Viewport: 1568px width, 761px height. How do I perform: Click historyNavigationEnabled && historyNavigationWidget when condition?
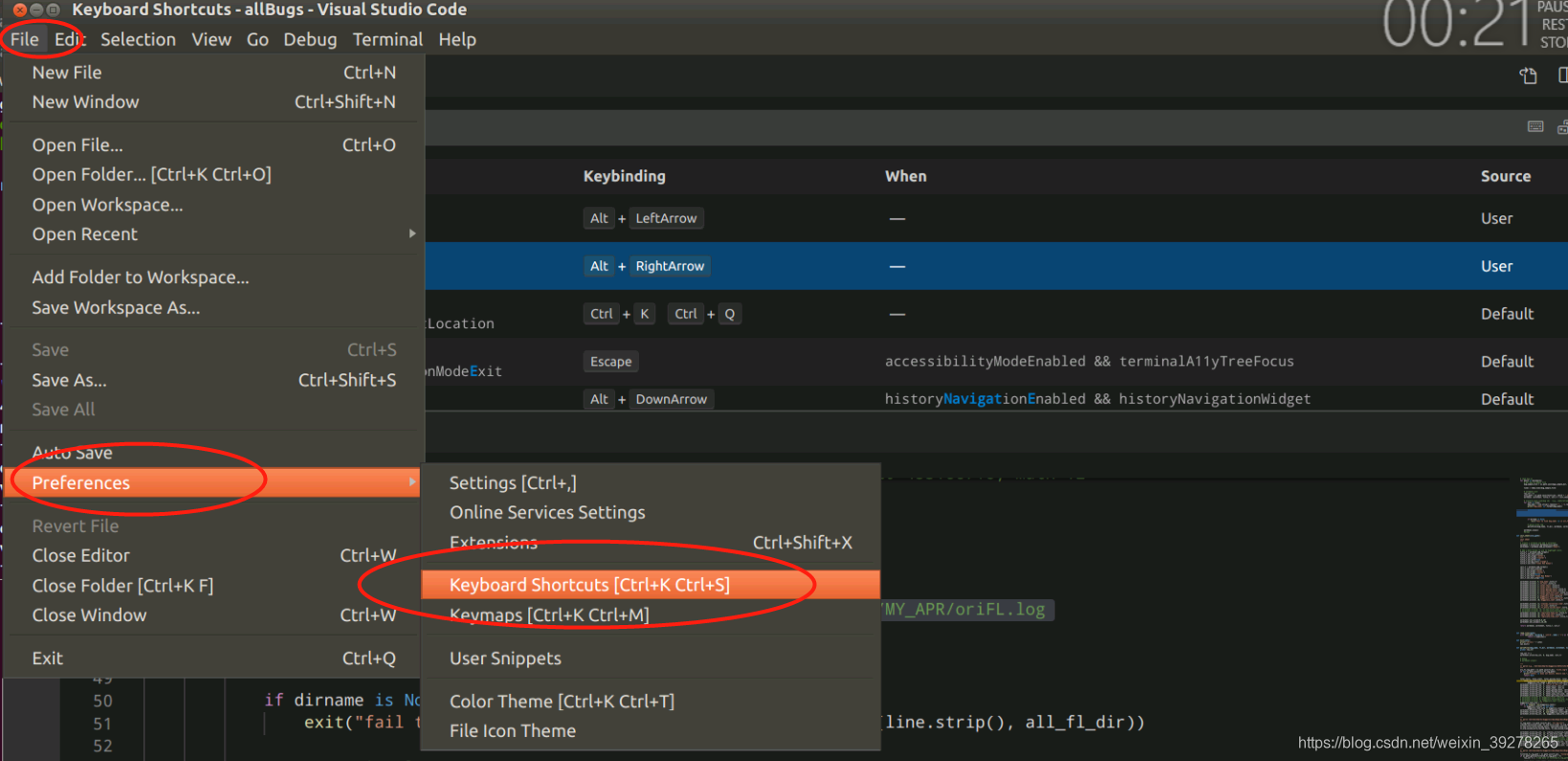1097,399
